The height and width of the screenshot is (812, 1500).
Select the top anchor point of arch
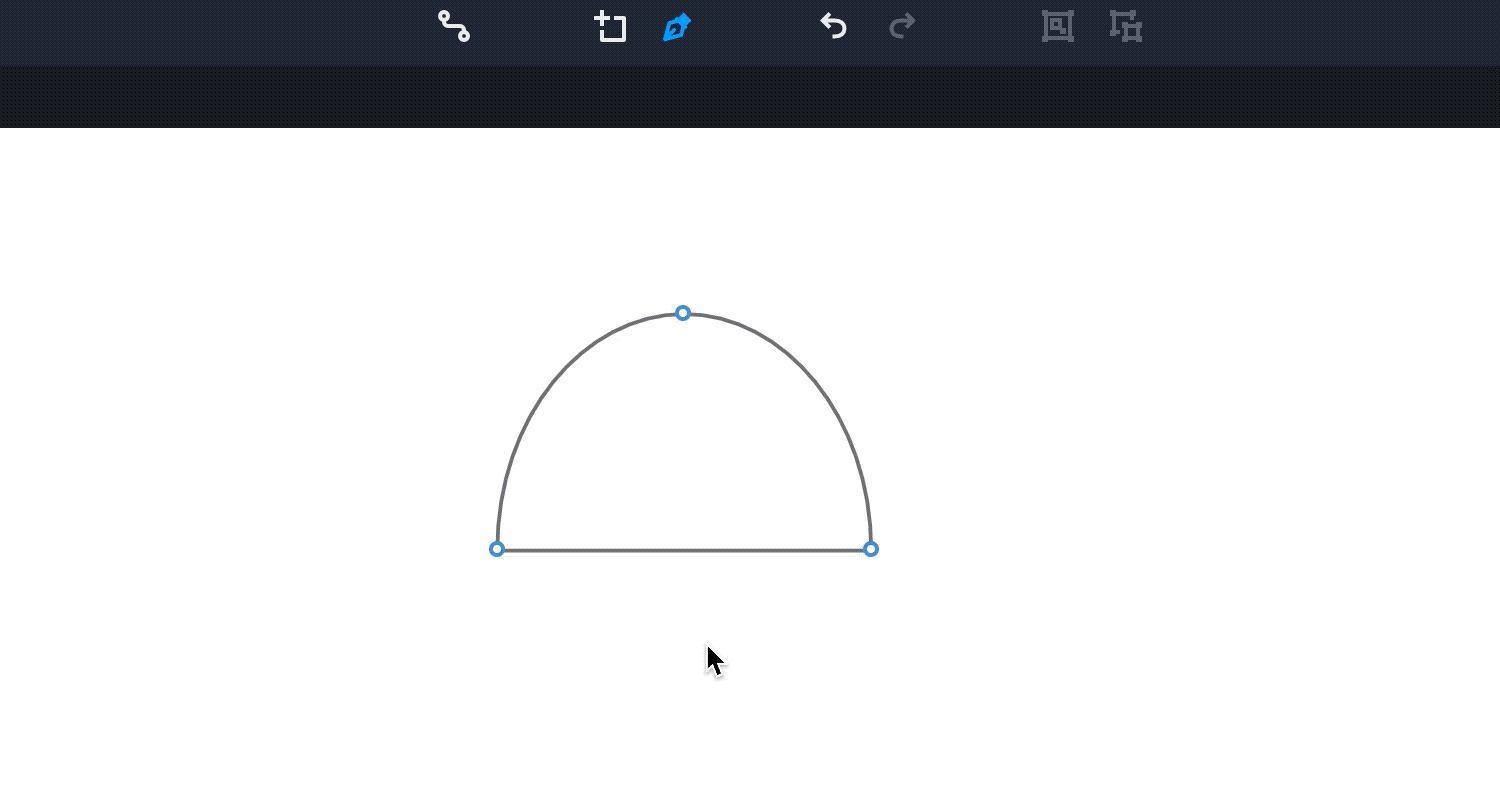coord(683,313)
